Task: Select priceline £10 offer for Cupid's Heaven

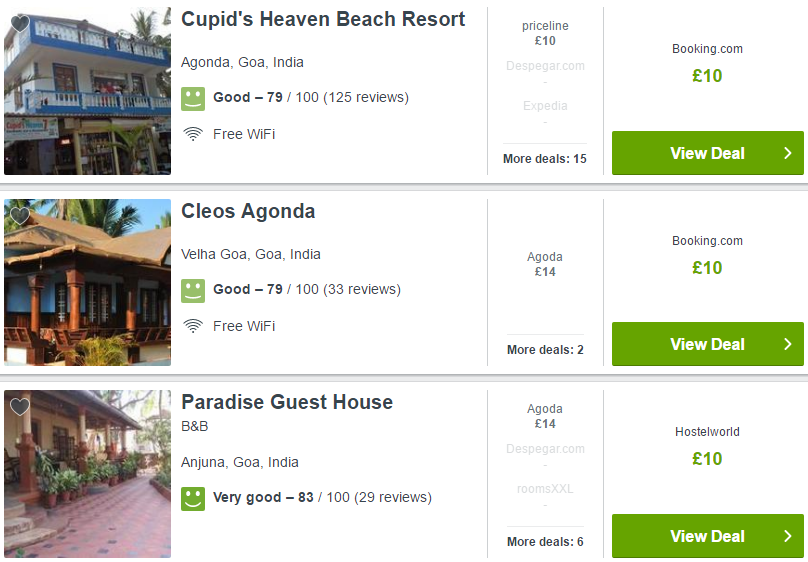Action: [x=545, y=33]
